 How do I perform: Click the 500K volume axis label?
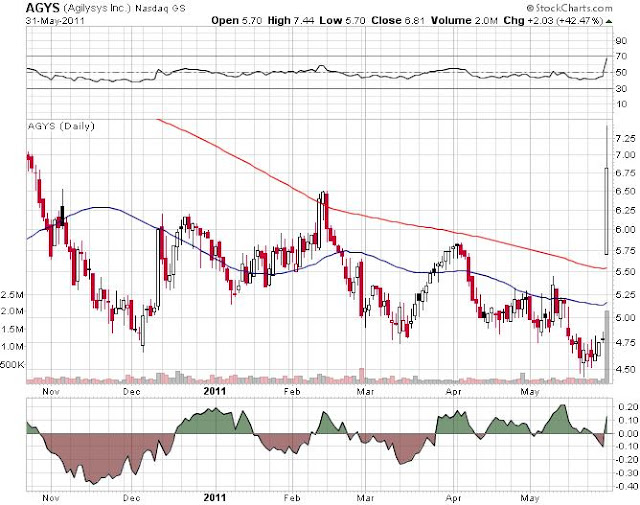12,364
